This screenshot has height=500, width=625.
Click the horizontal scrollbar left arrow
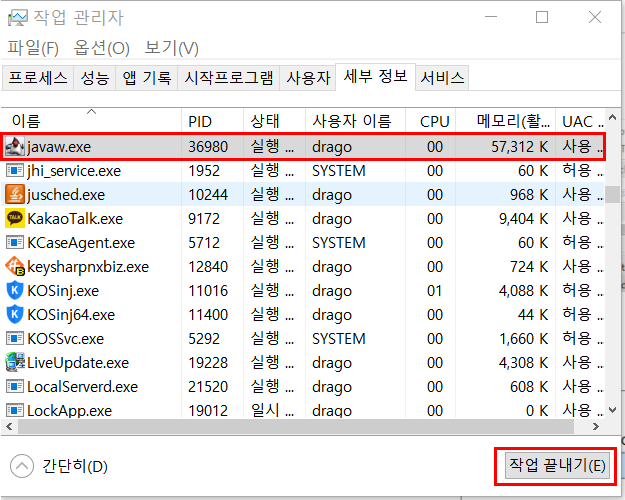tap(10, 426)
